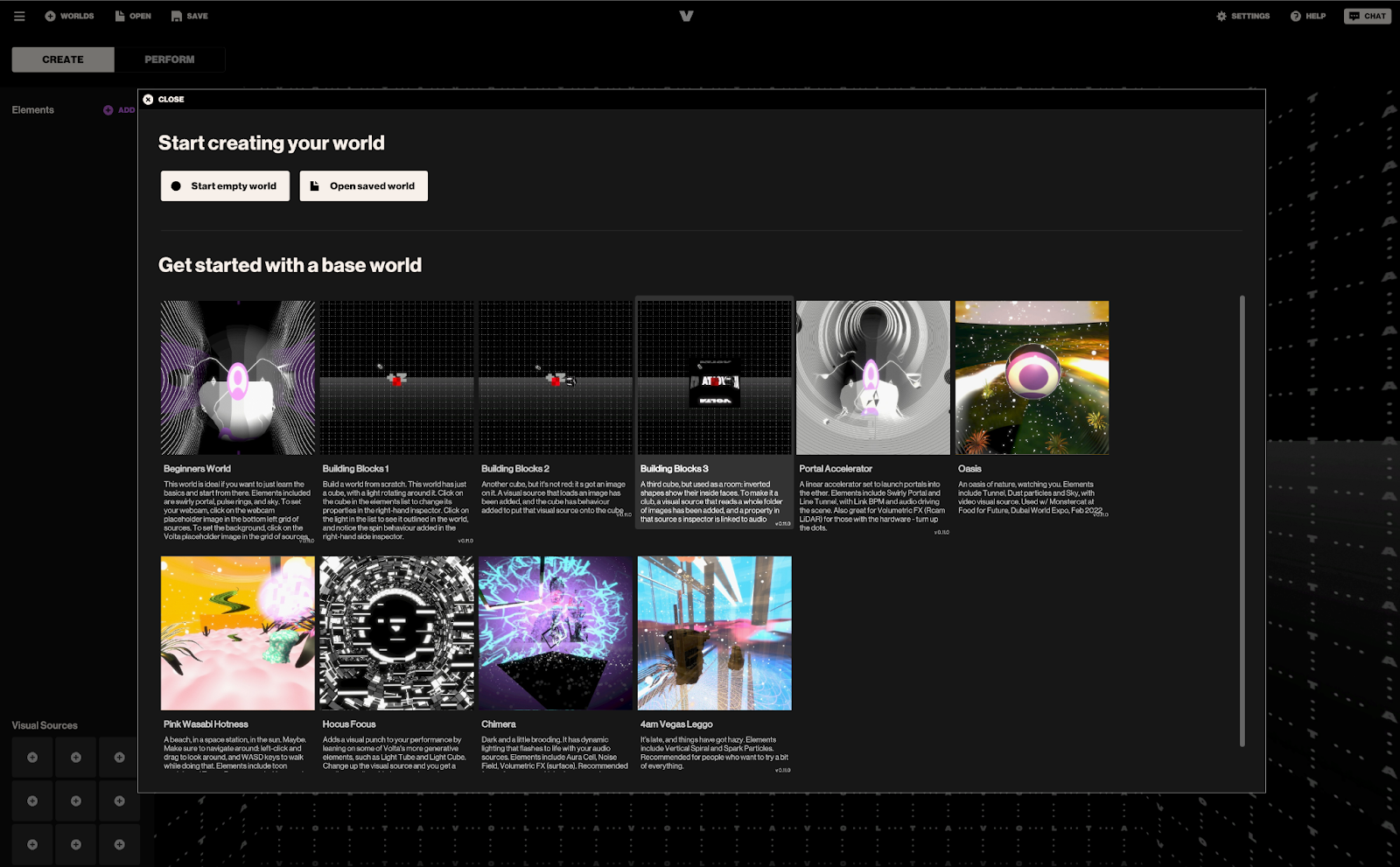This screenshot has height=867, width=1400.
Task: Click the Pink Wasabi Hotness title
Action: click(x=206, y=724)
